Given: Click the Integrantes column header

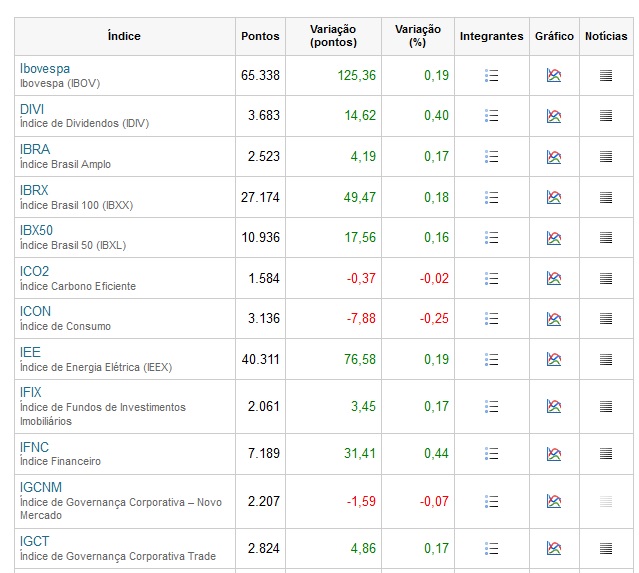Looking at the screenshot, I should point(491,36).
